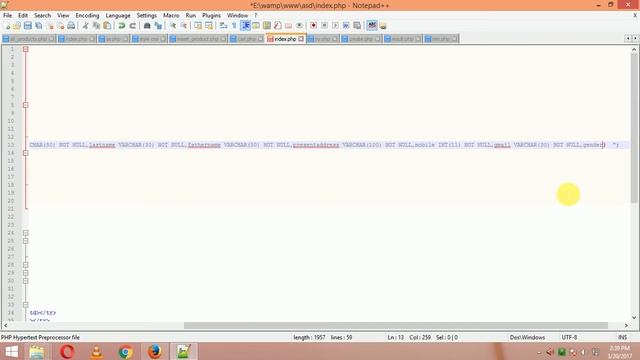Screen dimensions: 640x360
Task: Open Find dialog with binoculars icon
Action: pyautogui.click(x=147, y=26)
